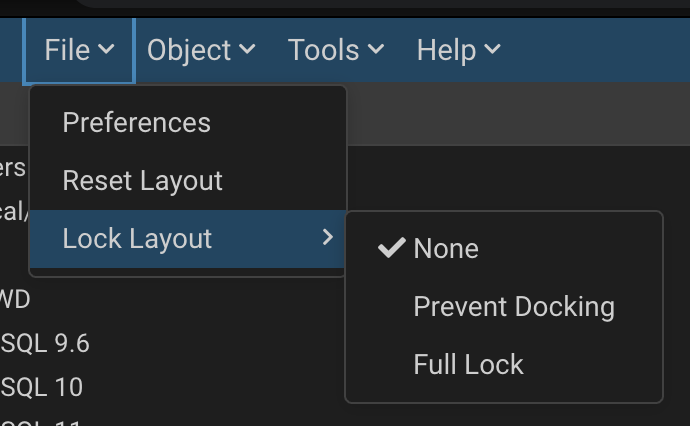Select the partially visible SQL 11 entry

click(x=40, y=421)
